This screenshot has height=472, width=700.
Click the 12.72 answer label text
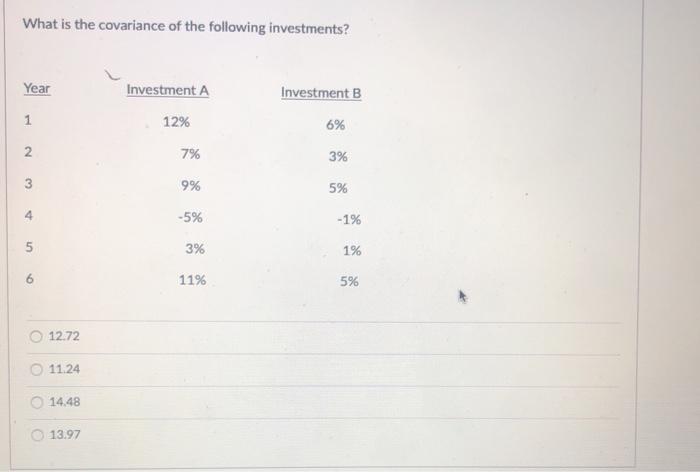[64, 336]
